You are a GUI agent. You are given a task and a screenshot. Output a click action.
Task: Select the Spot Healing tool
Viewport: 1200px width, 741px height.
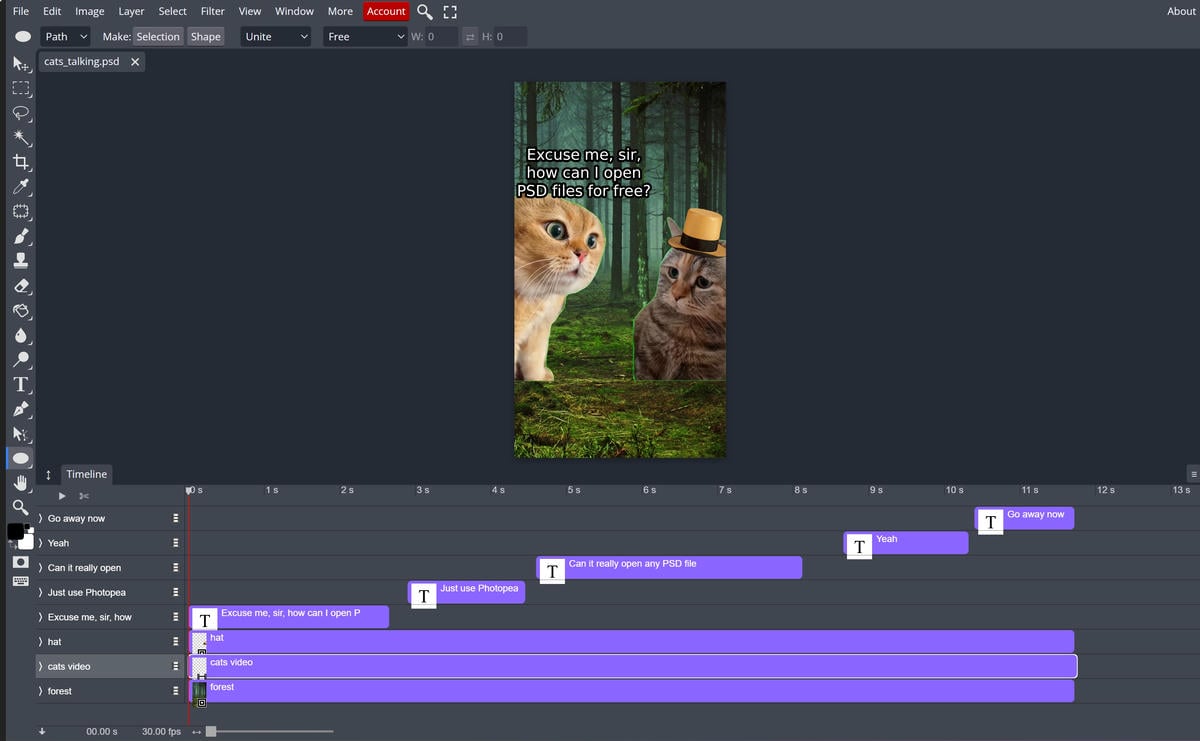(x=20, y=211)
